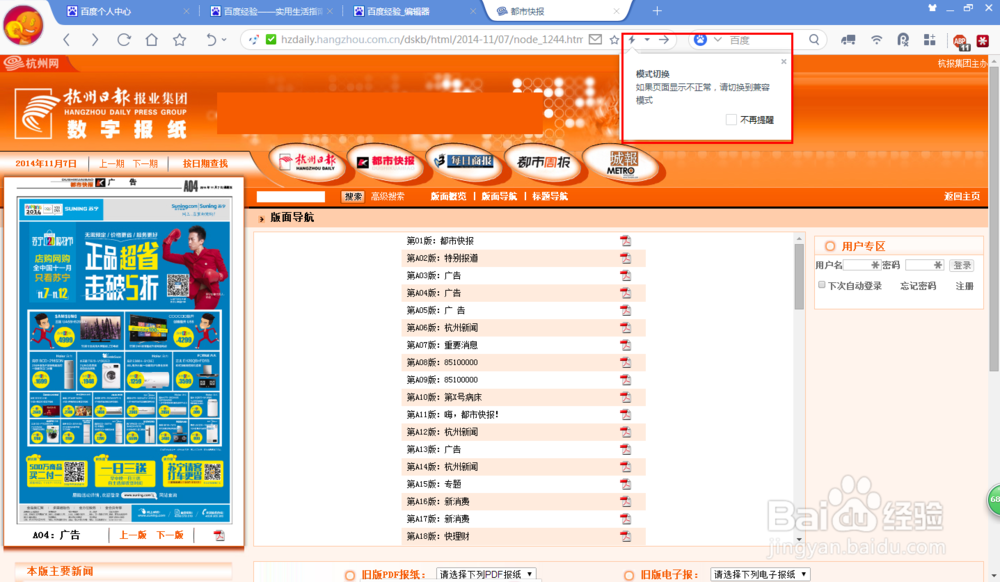The image size is (1000, 582).
Task: Expand the mode switch dropdown arrow
Action: point(647,40)
